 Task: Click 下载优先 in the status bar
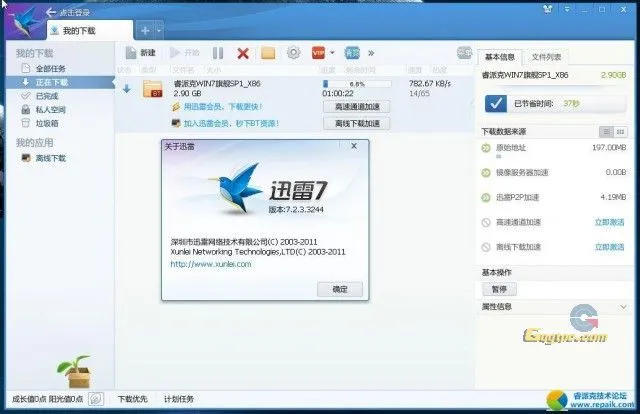point(133,399)
